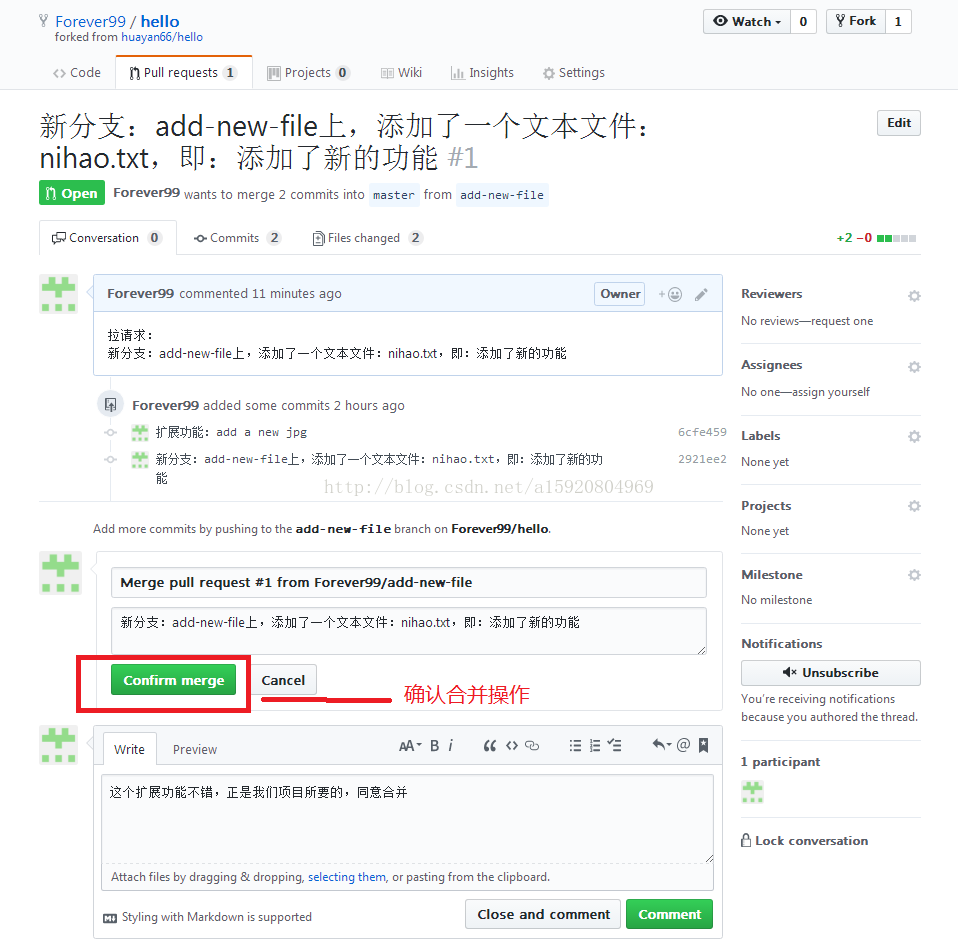This screenshot has width=958, height=952.
Task: Click the Watch count 0
Action: coord(803,21)
